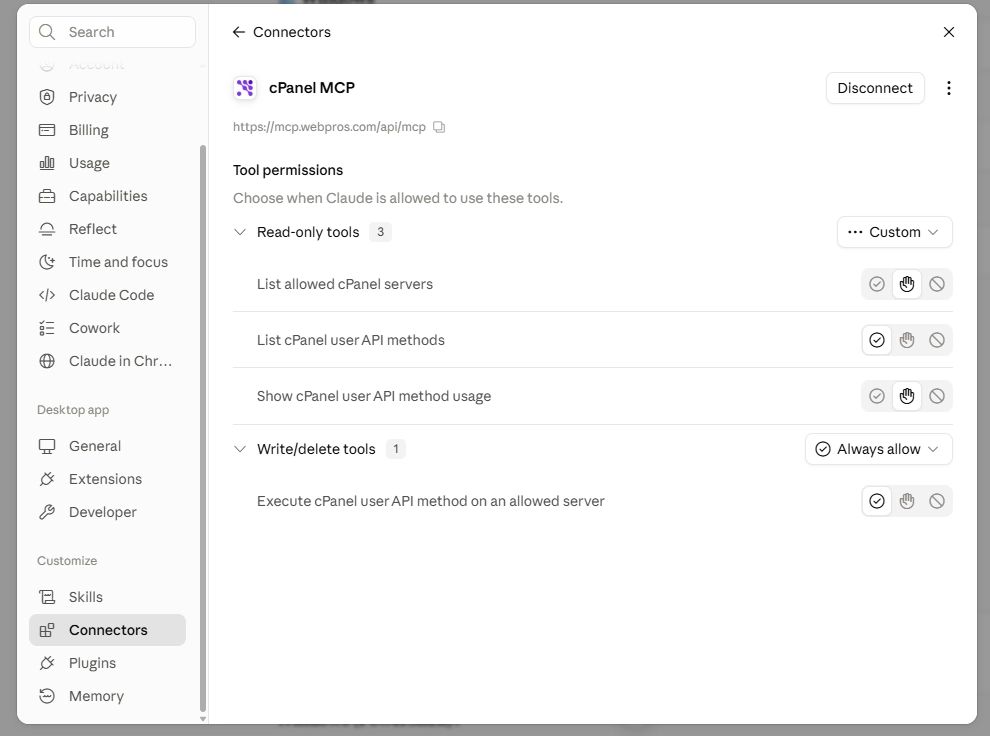Click the back arrow next to Connectors

click(239, 32)
